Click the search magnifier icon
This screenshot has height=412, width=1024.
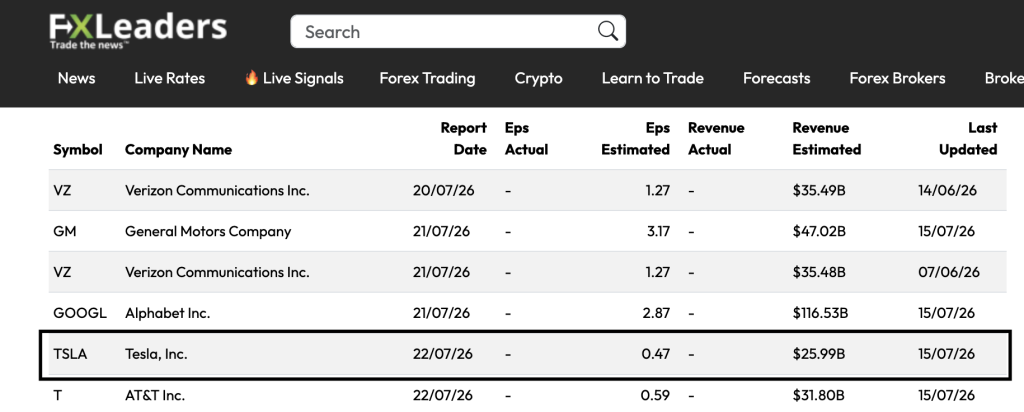point(607,31)
